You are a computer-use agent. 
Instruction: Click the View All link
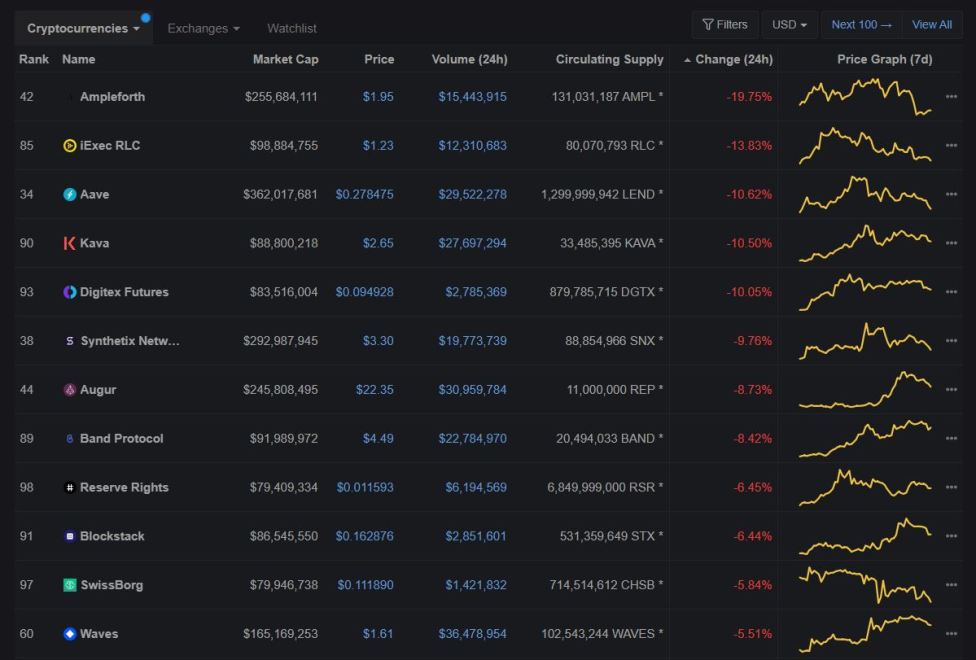click(x=932, y=25)
